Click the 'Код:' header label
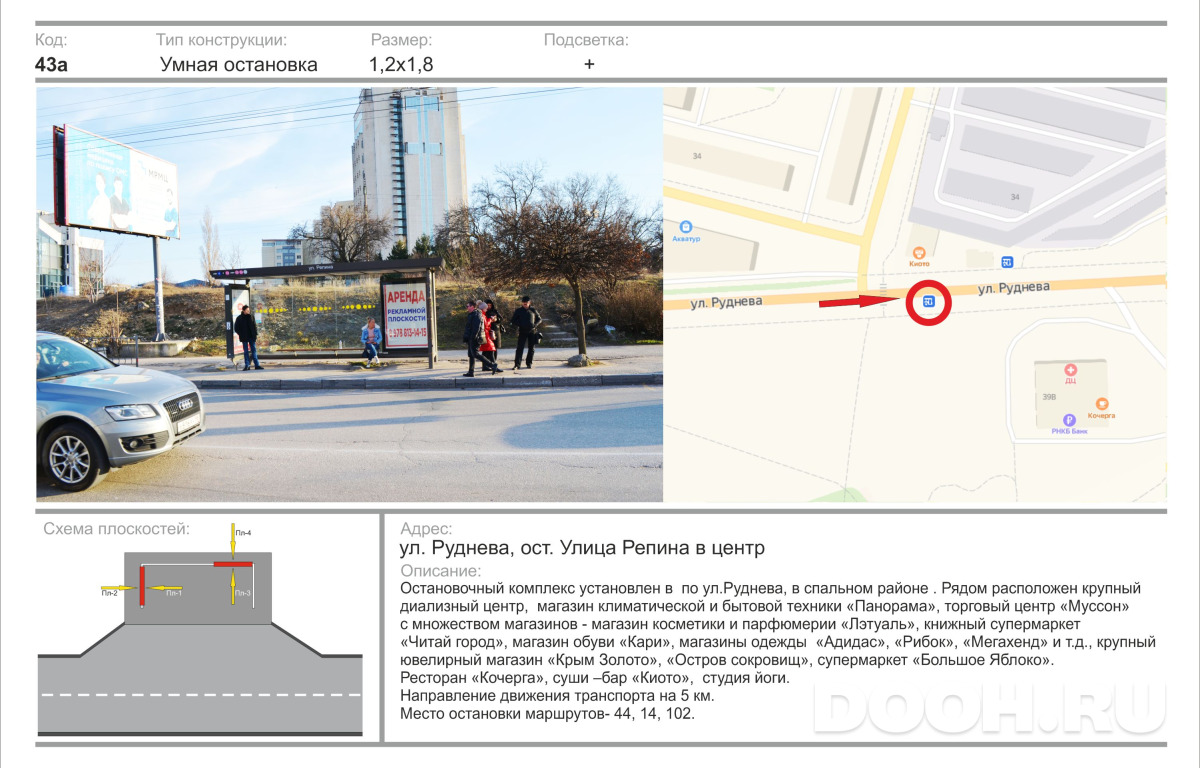 [x=51, y=40]
